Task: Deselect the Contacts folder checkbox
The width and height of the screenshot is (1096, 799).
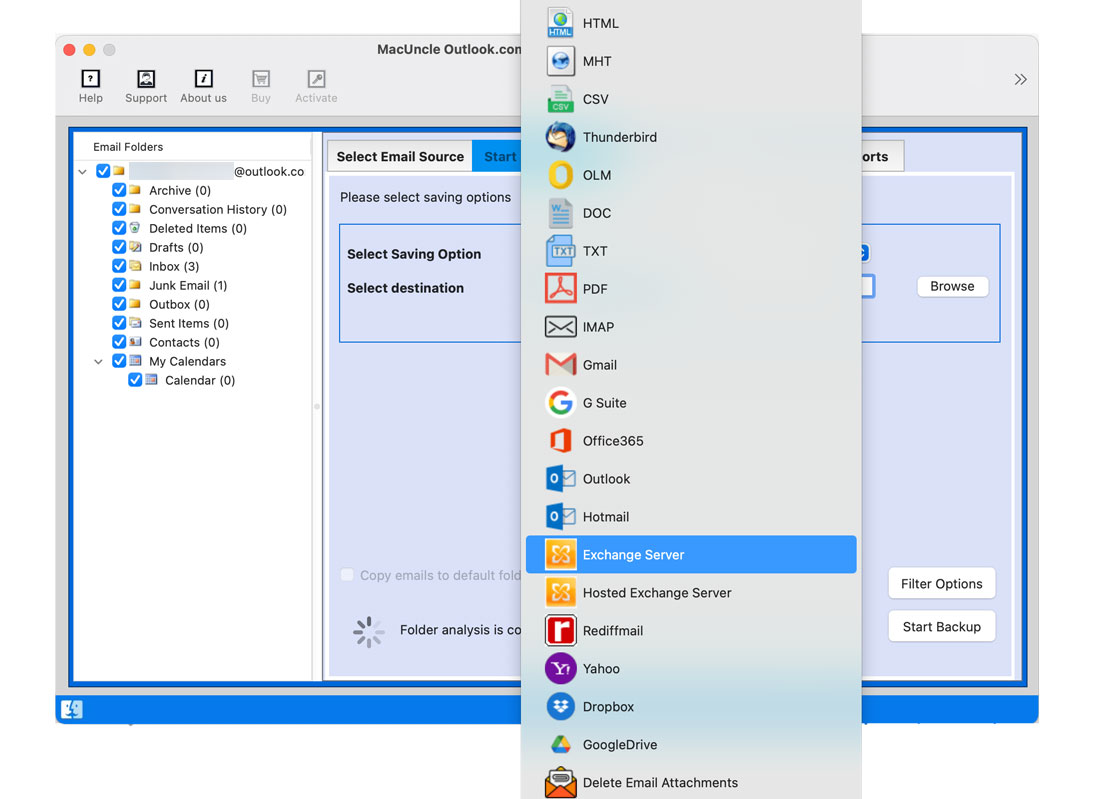Action: (x=118, y=342)
